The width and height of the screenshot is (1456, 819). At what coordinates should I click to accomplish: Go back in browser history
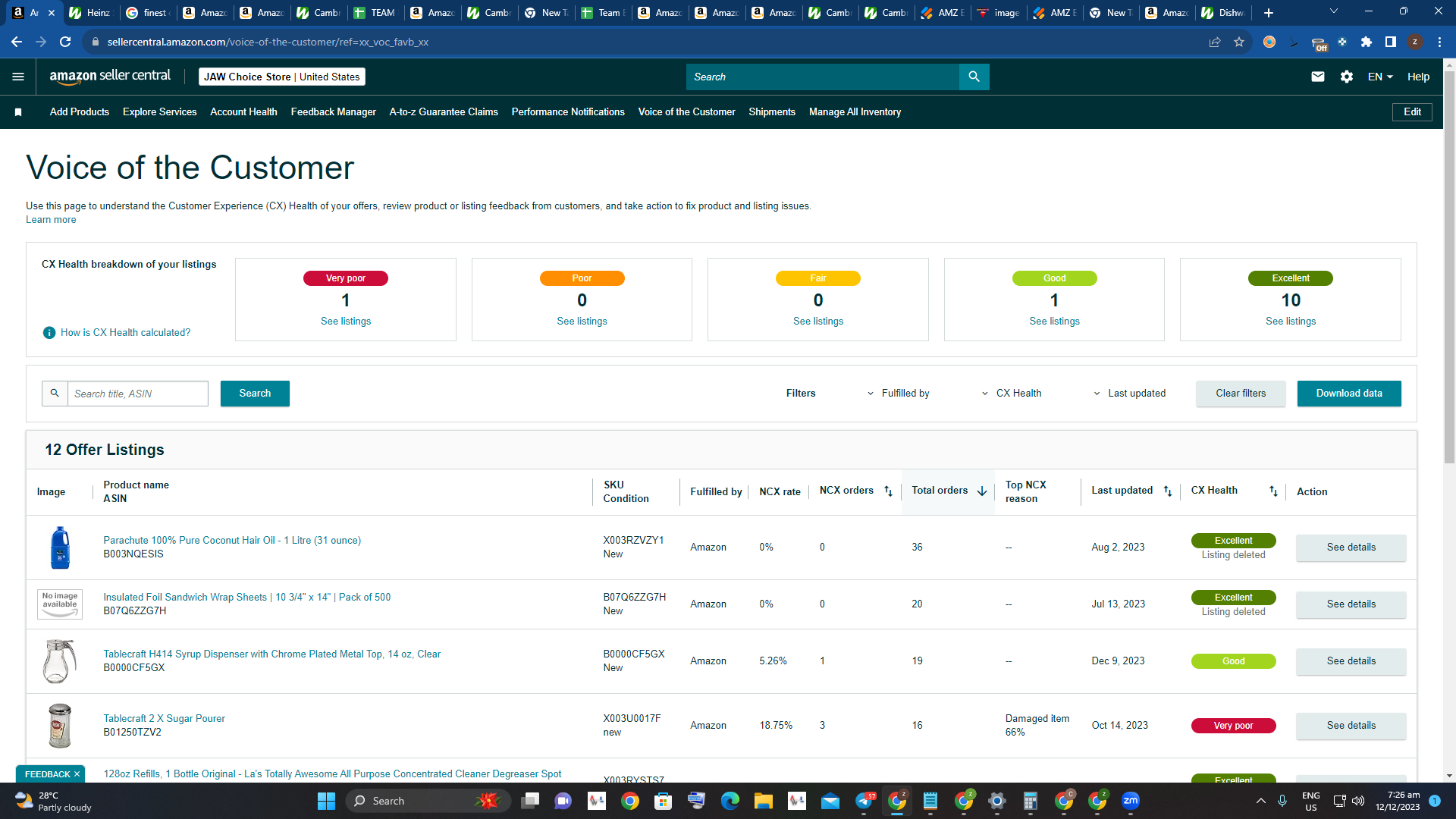(x=17, y=42)
